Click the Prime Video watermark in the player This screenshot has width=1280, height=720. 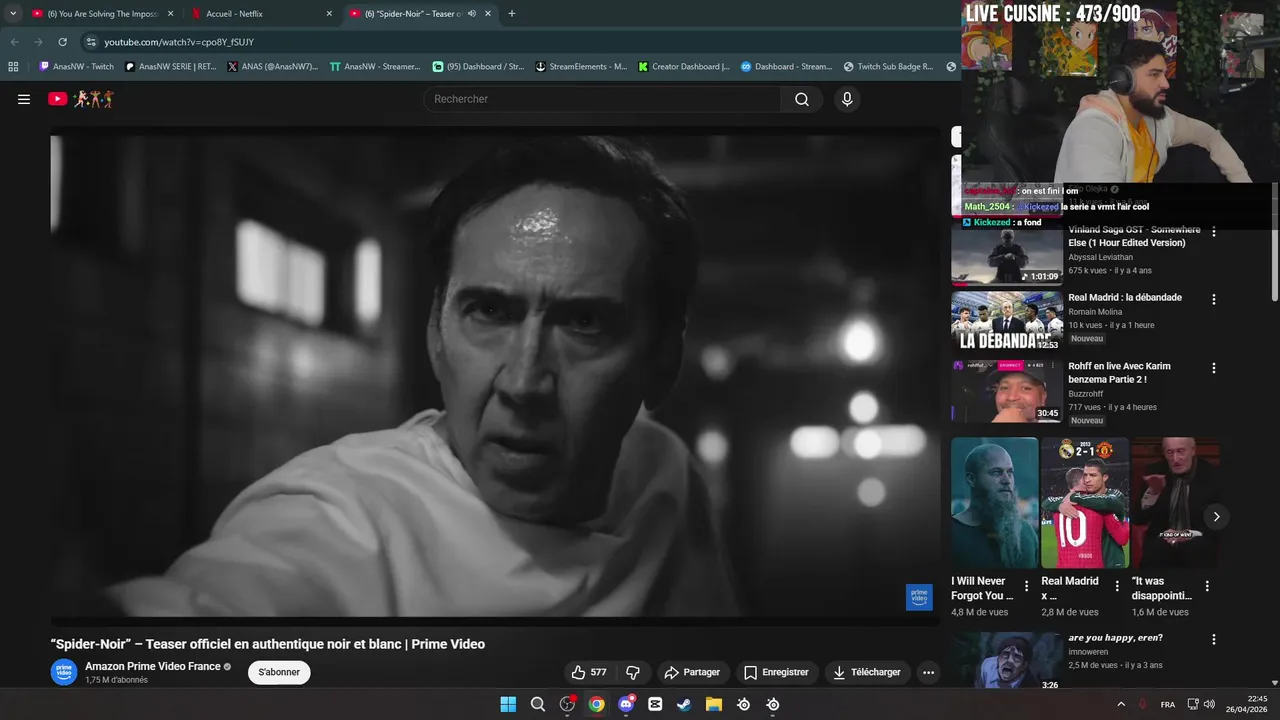click(x=918, y=597)
